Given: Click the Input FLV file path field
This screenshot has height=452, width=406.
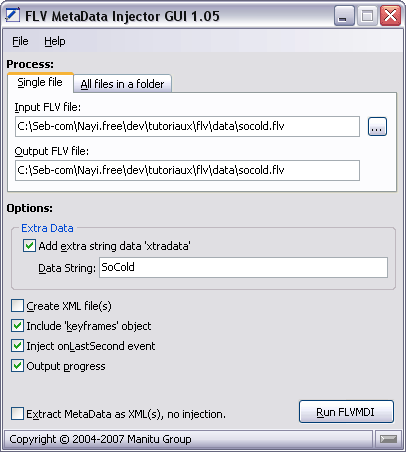Looking at the screenshot, I should point(187,126).
